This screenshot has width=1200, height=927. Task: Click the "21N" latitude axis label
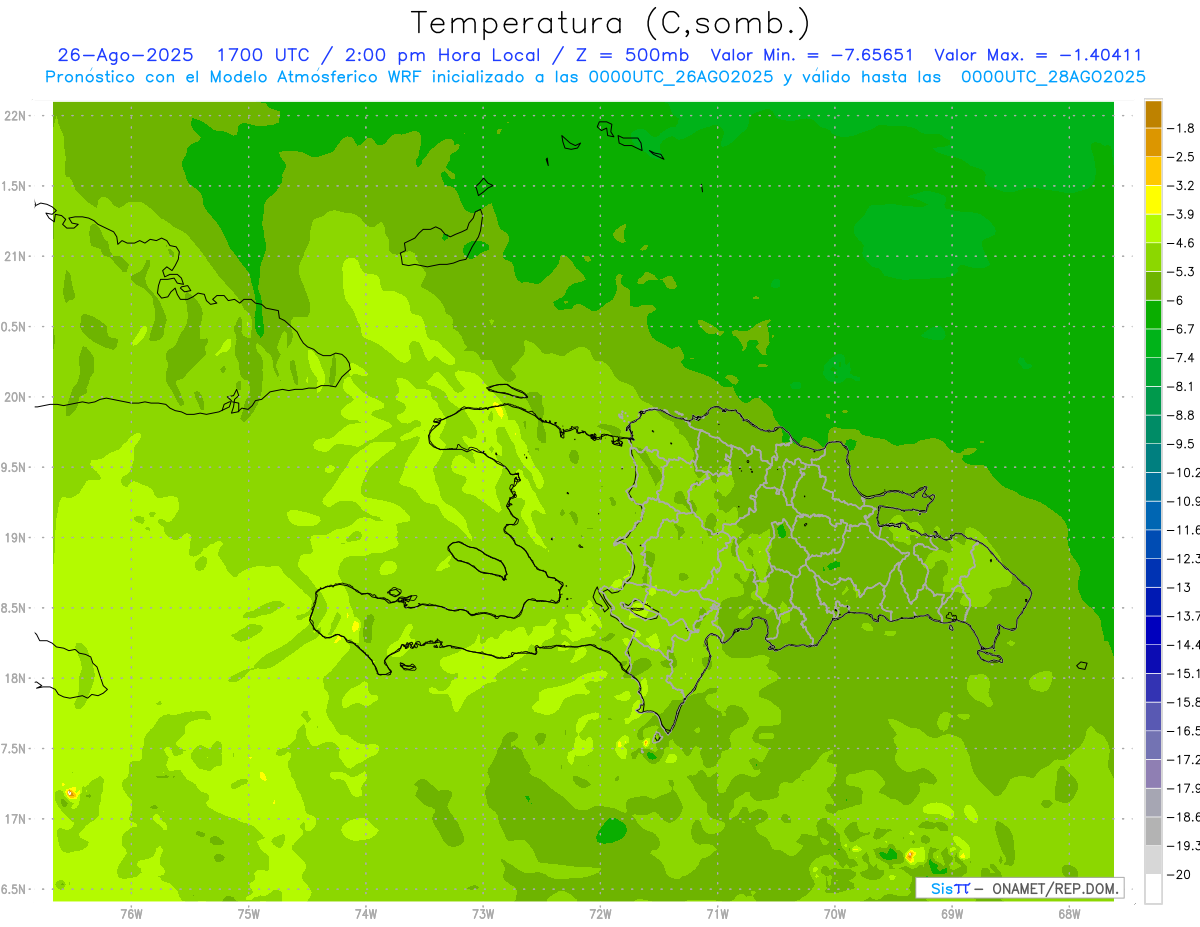(x=17, y=257)
